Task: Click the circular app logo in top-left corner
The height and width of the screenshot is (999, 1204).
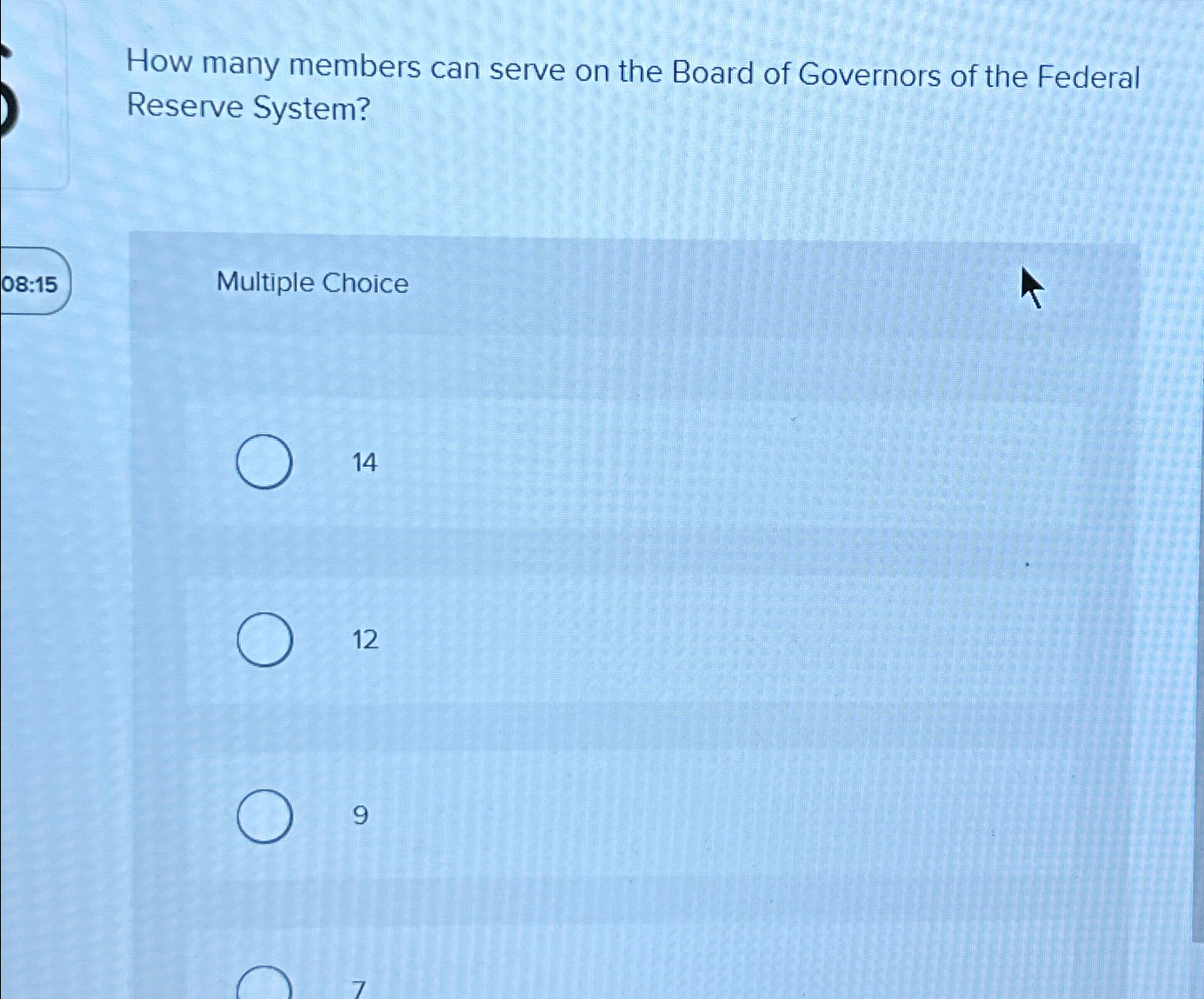Action: click(x=9, y=104)
